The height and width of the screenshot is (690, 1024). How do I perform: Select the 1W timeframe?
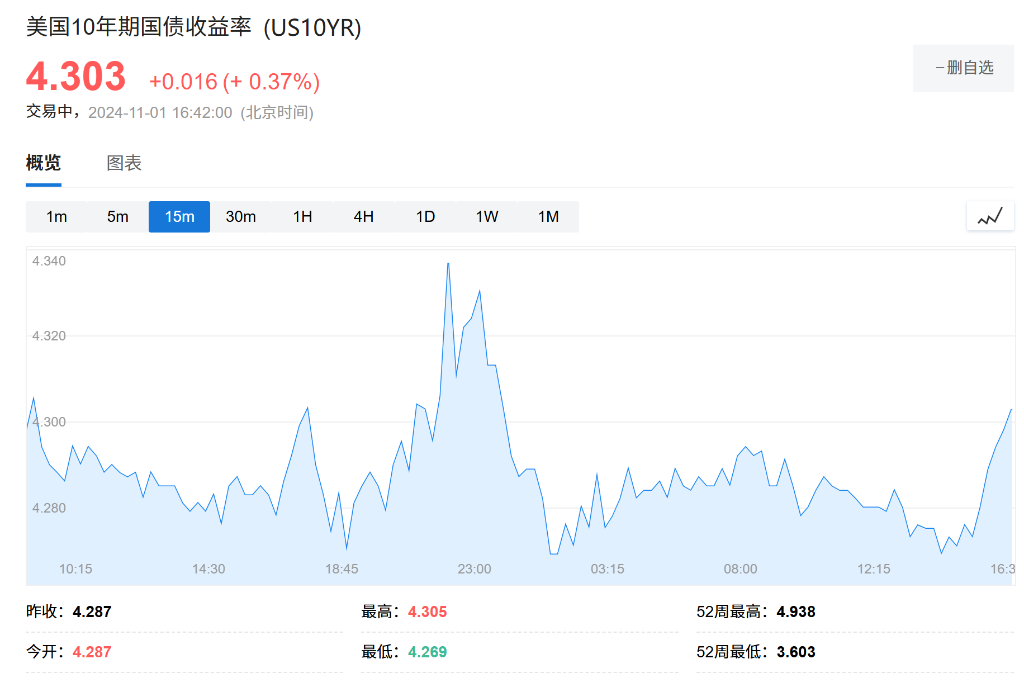pyautogui.click(x=486, y=216)
